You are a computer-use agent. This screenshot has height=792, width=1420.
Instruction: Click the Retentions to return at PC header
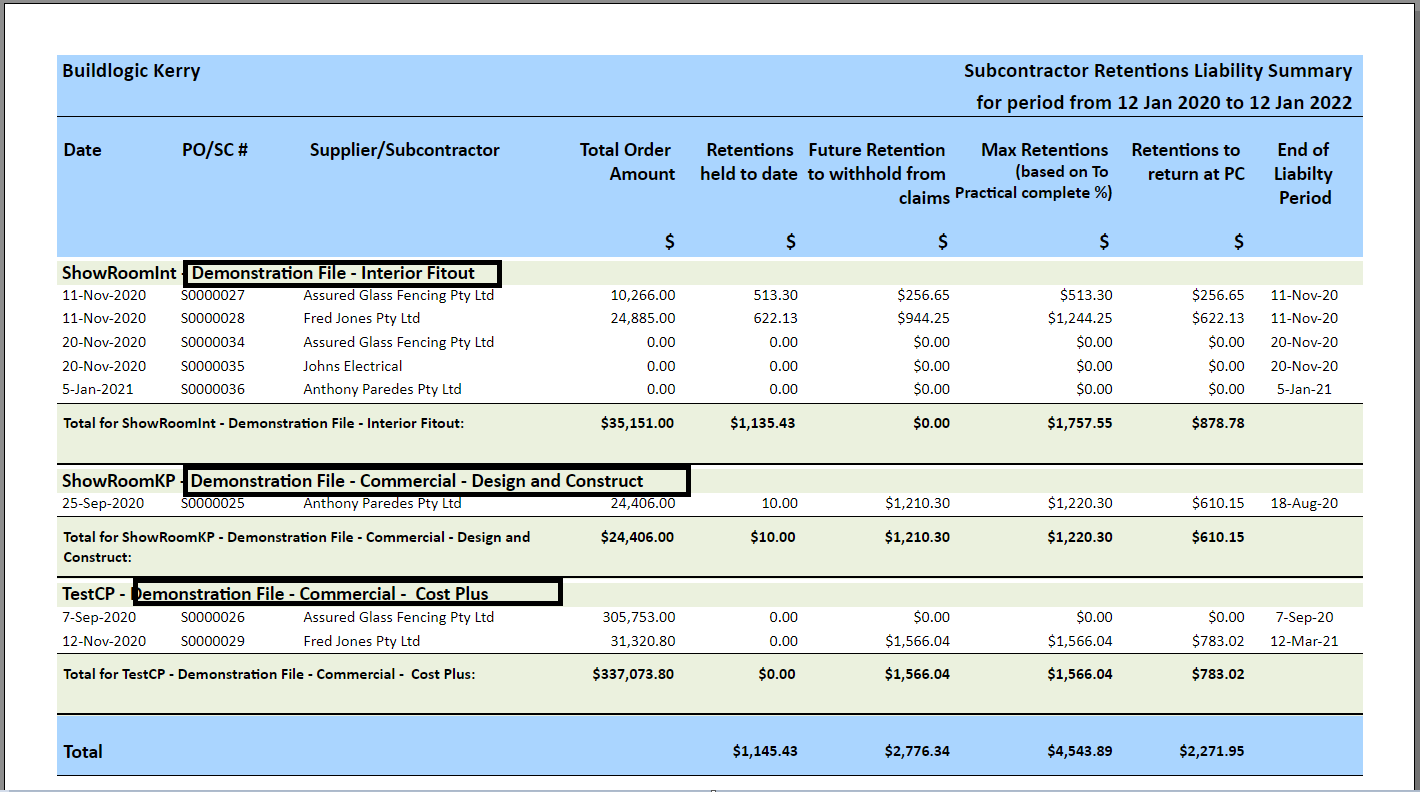coord(1188,162)
